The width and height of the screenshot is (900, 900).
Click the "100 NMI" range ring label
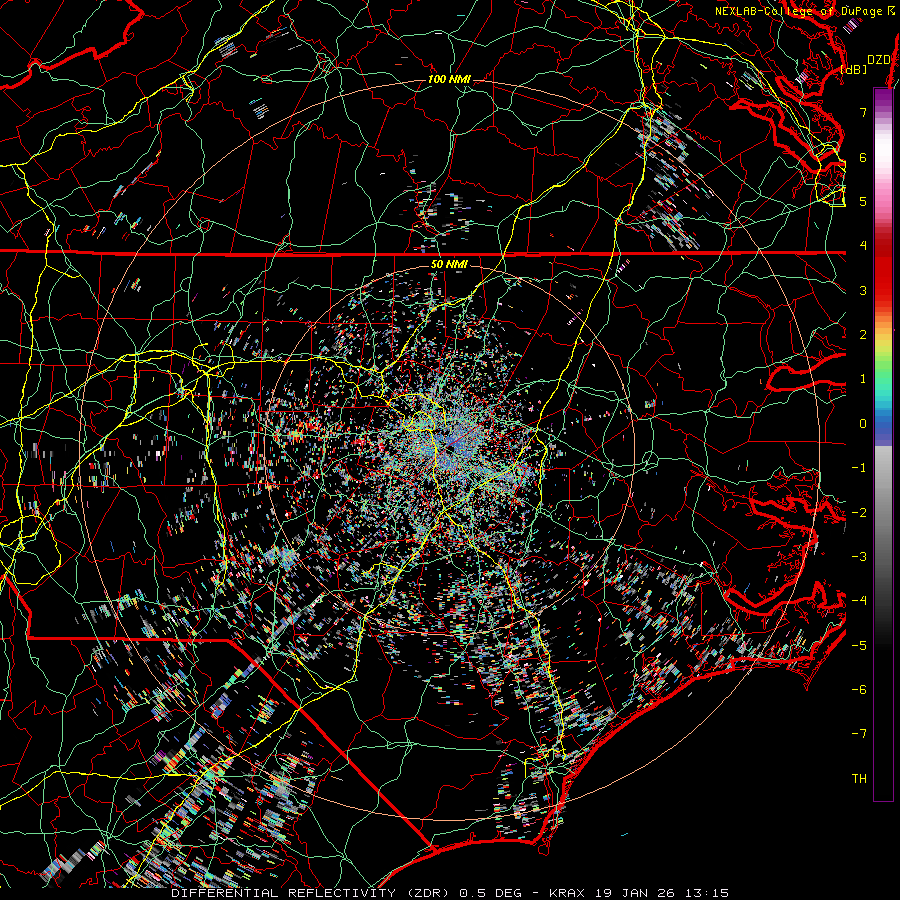(449, 79)
